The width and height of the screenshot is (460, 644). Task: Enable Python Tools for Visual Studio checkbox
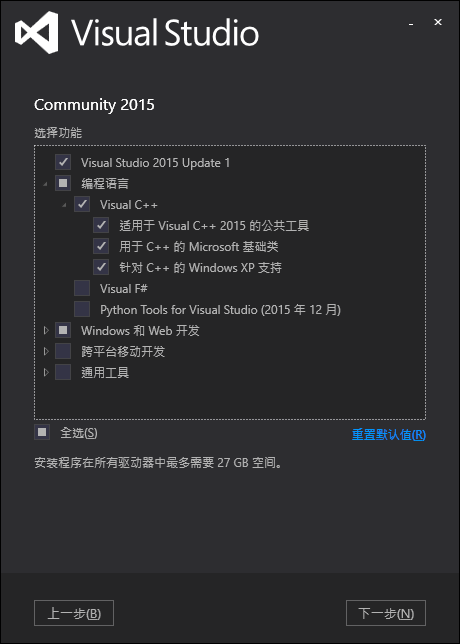(82, 309)
